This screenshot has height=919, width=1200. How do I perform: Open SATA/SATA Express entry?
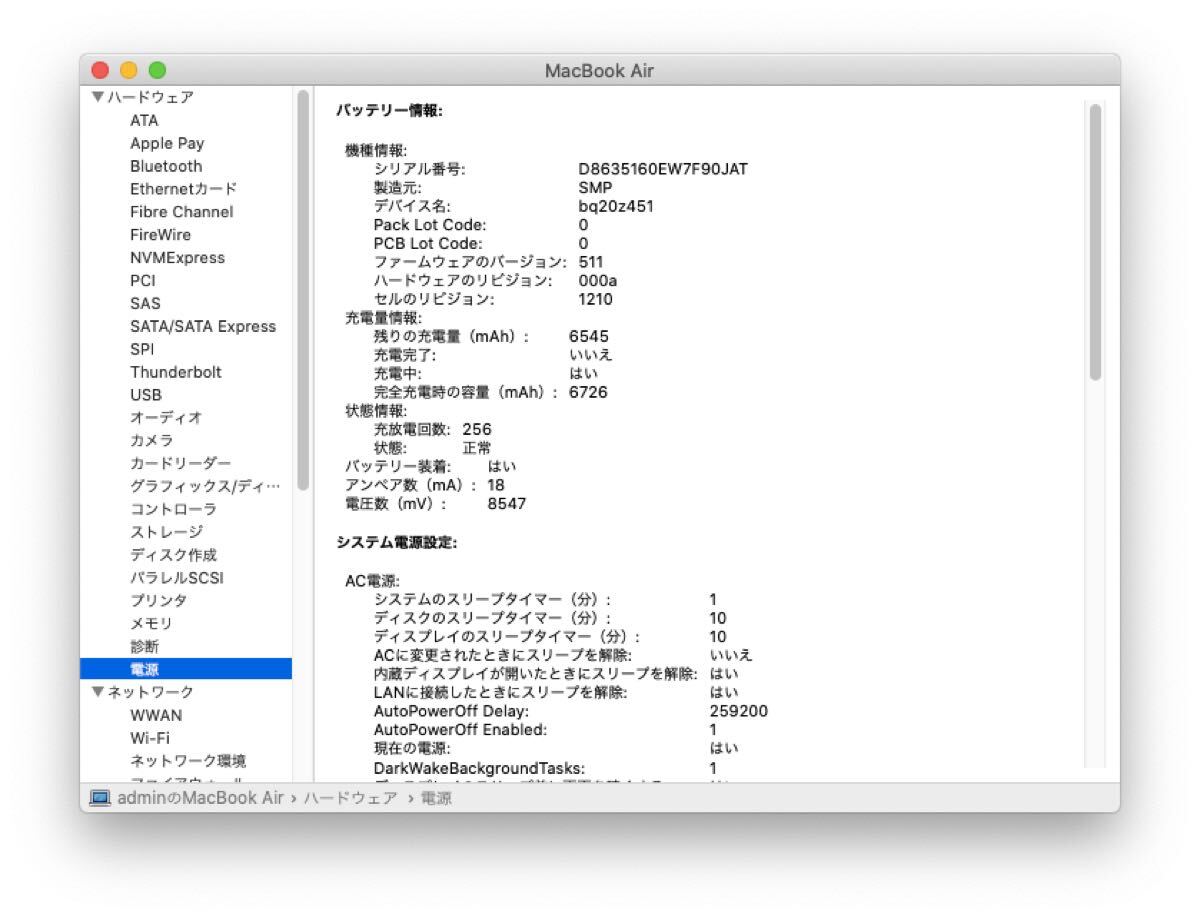(x=203, y=326)
